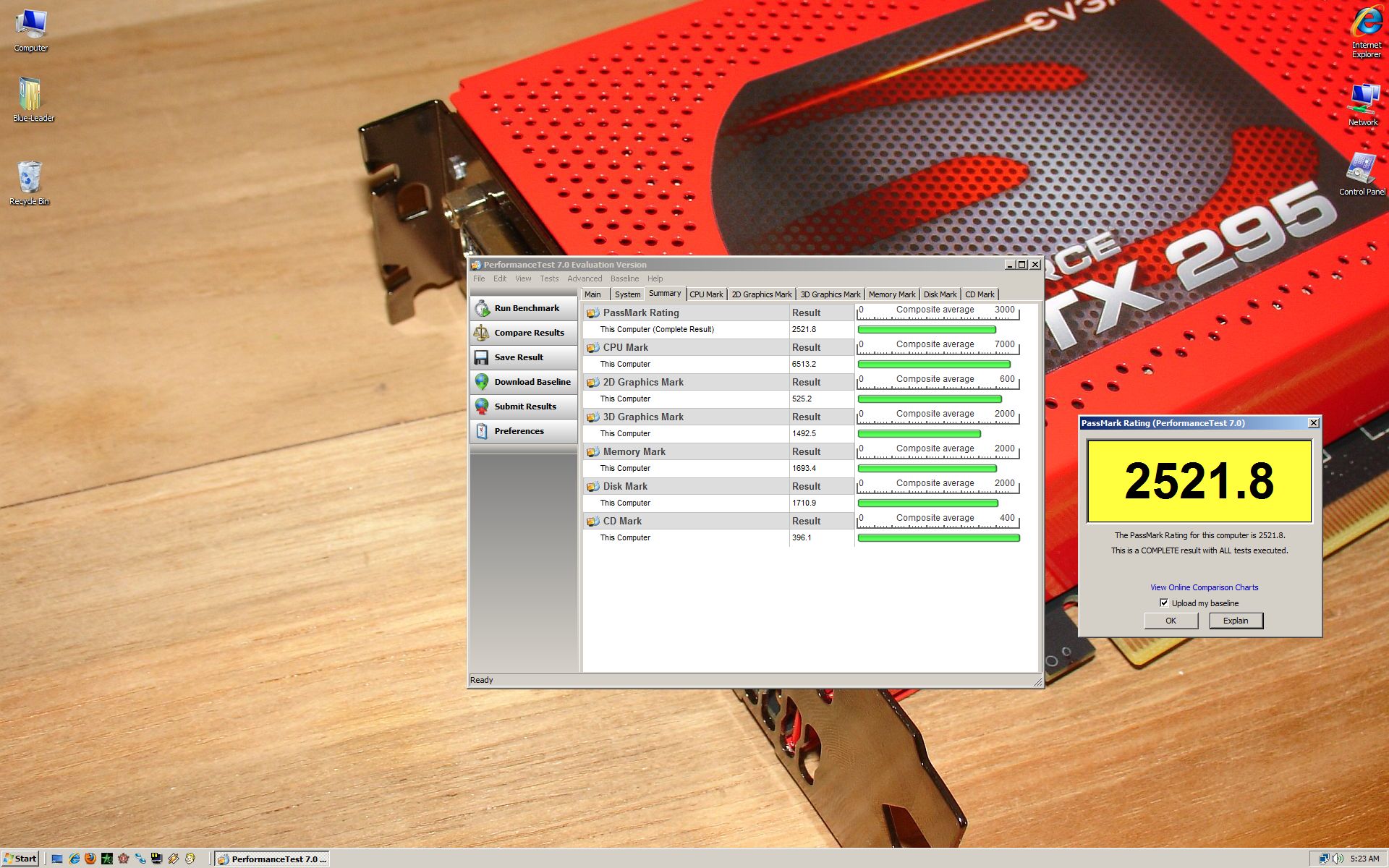The image size is (1389, 868).
Task: Click the Explain button
Action: 1236,621
